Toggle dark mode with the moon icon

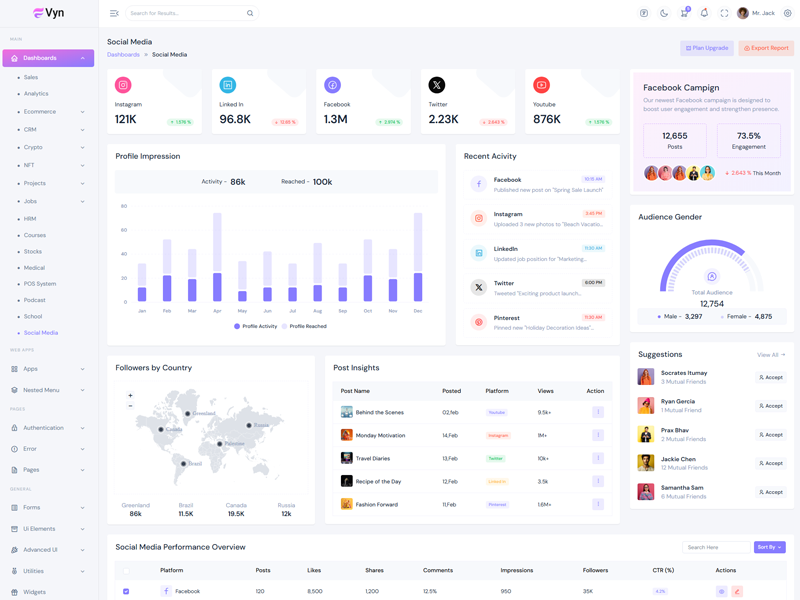pyautogui.click(x=664, y=13)
